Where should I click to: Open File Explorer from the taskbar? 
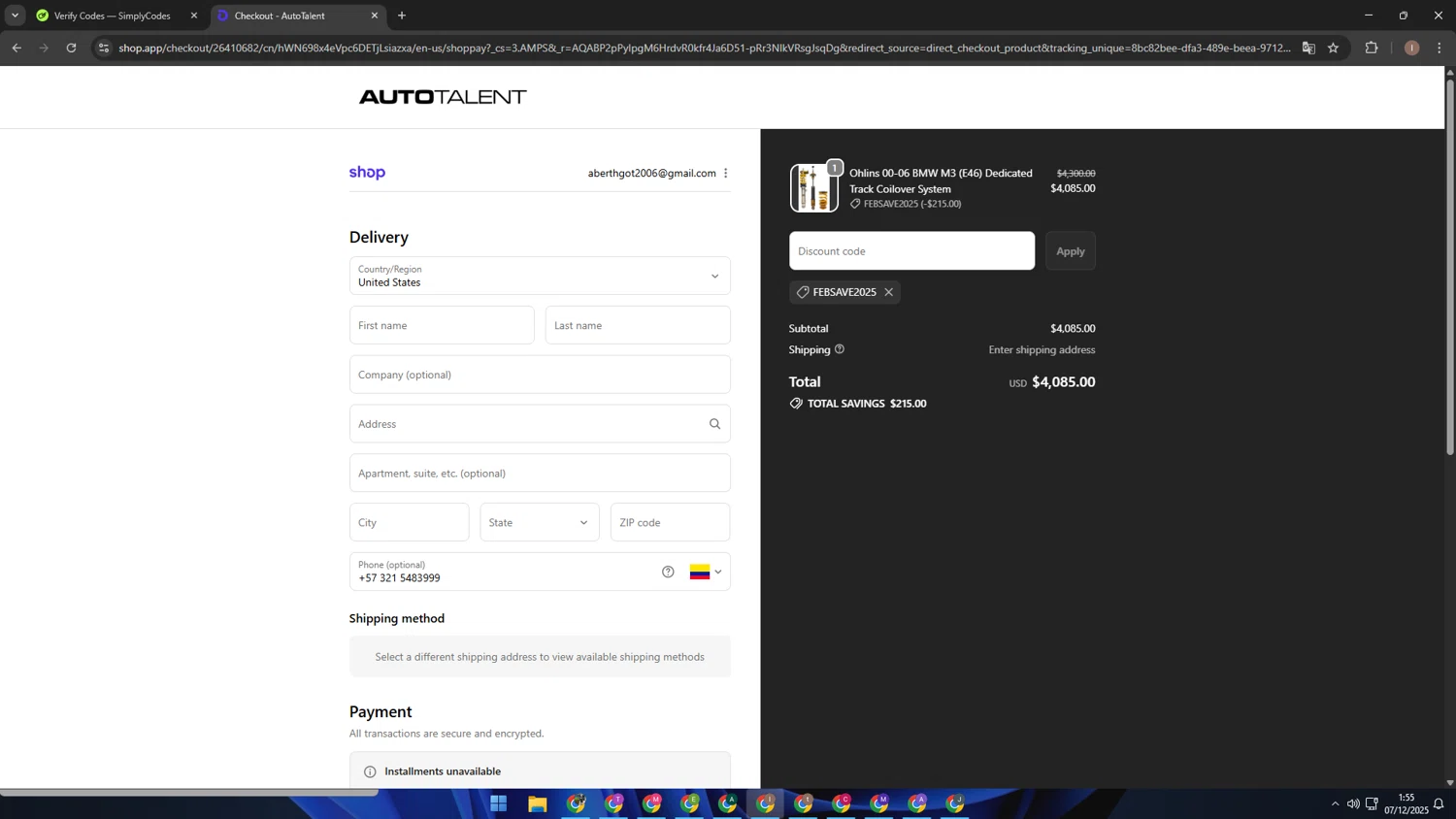pos(537,803)
